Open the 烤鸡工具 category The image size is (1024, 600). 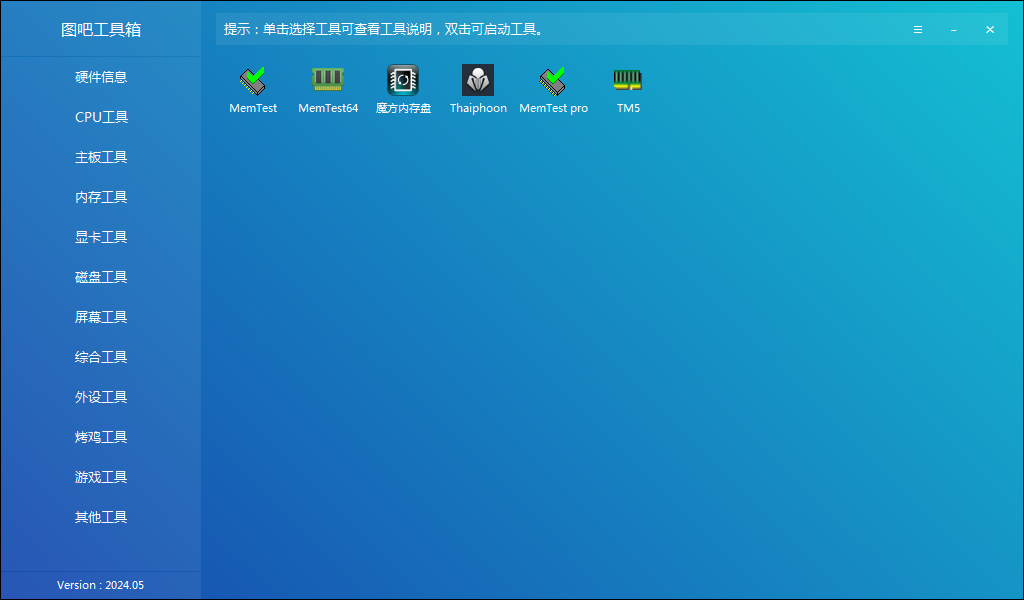click(x=101, y=437)
